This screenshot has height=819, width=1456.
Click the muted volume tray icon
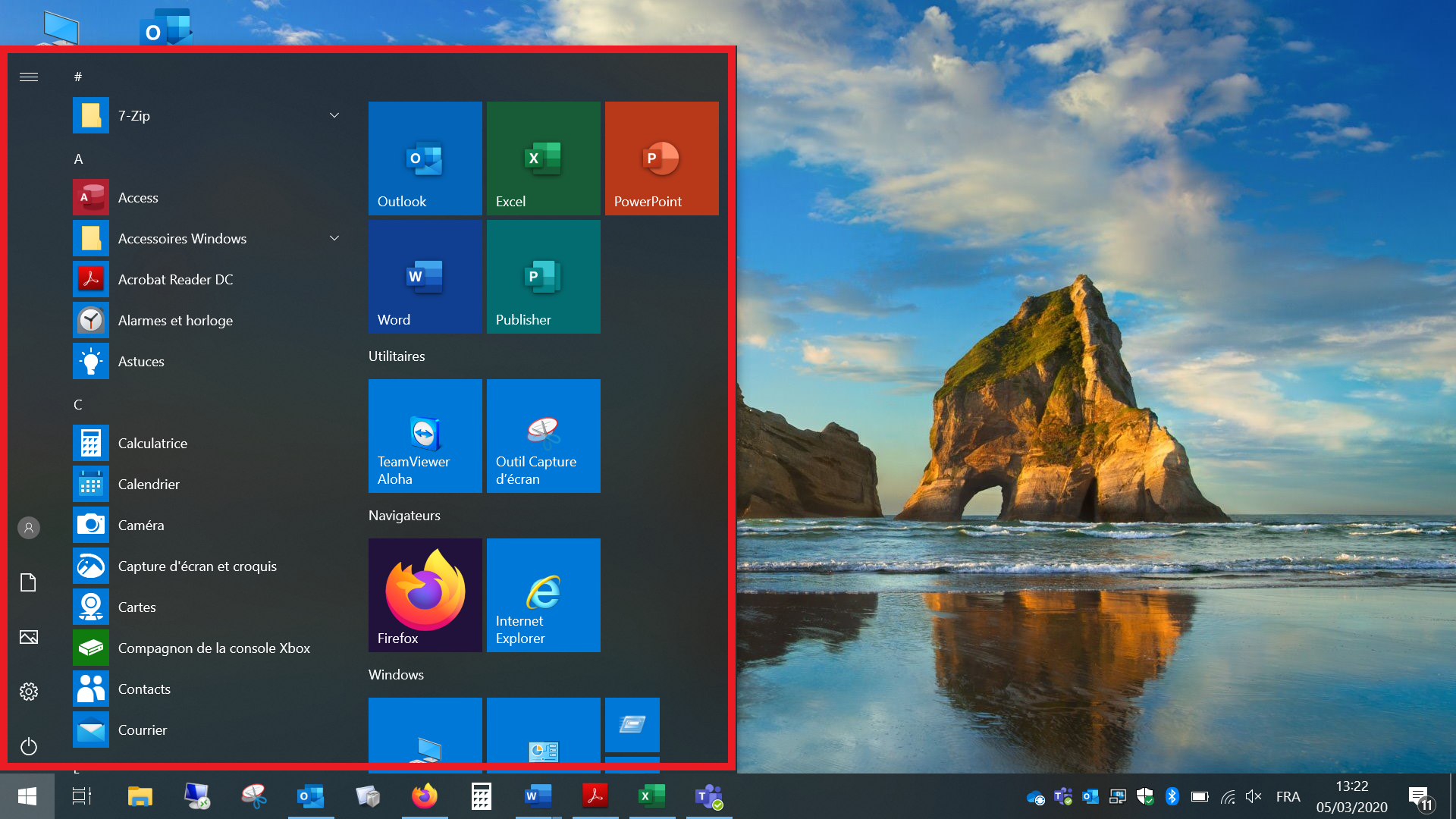[1254, 796]
